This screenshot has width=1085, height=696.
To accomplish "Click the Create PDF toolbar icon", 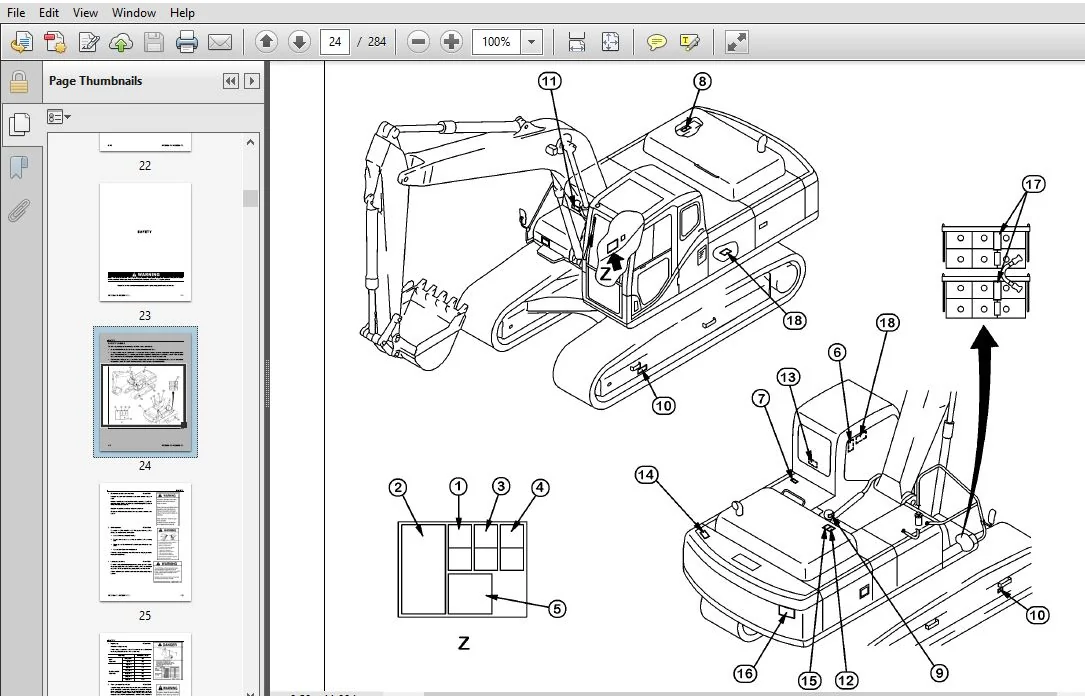I will 55,42.
